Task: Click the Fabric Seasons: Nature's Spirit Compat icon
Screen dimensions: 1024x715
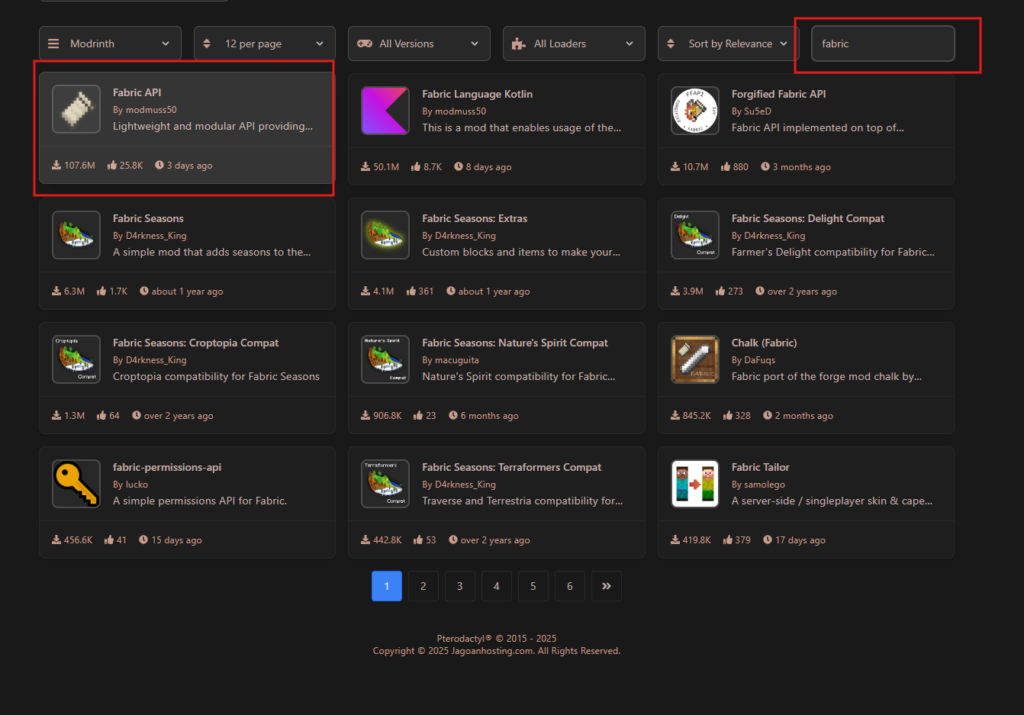Action: pos(385,358)
